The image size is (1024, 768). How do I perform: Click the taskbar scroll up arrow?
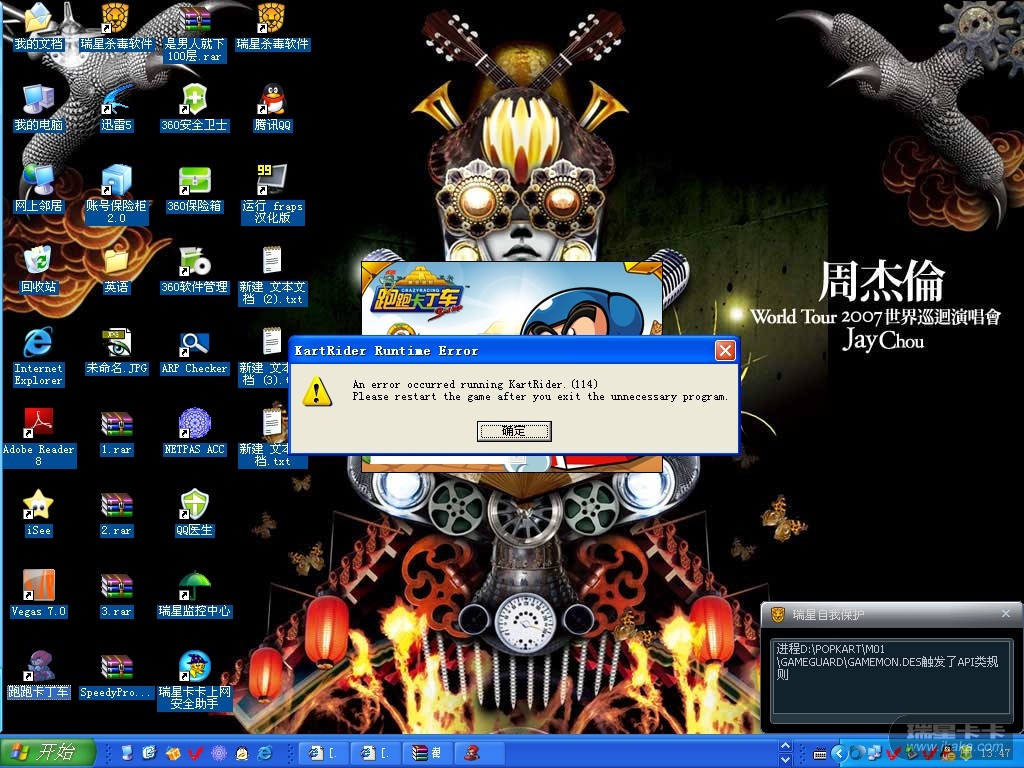point(786,746)
